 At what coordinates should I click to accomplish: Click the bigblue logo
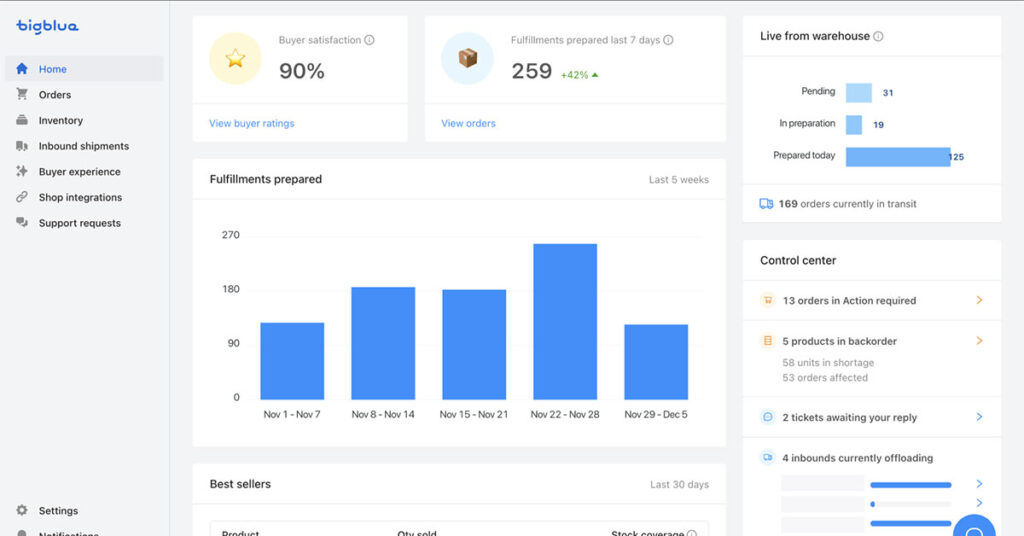pos(47,26)
